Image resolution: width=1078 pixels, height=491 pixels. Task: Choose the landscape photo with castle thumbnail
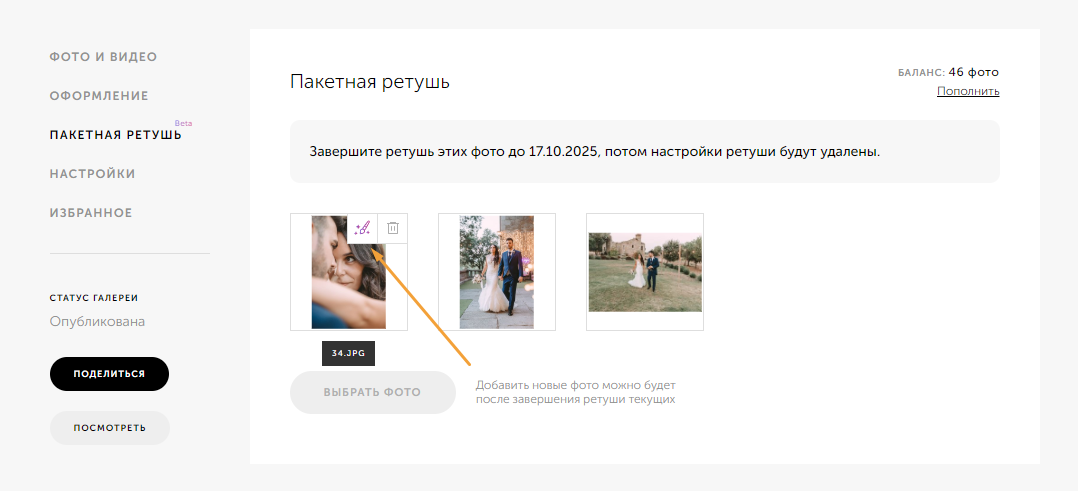(644, 272)
